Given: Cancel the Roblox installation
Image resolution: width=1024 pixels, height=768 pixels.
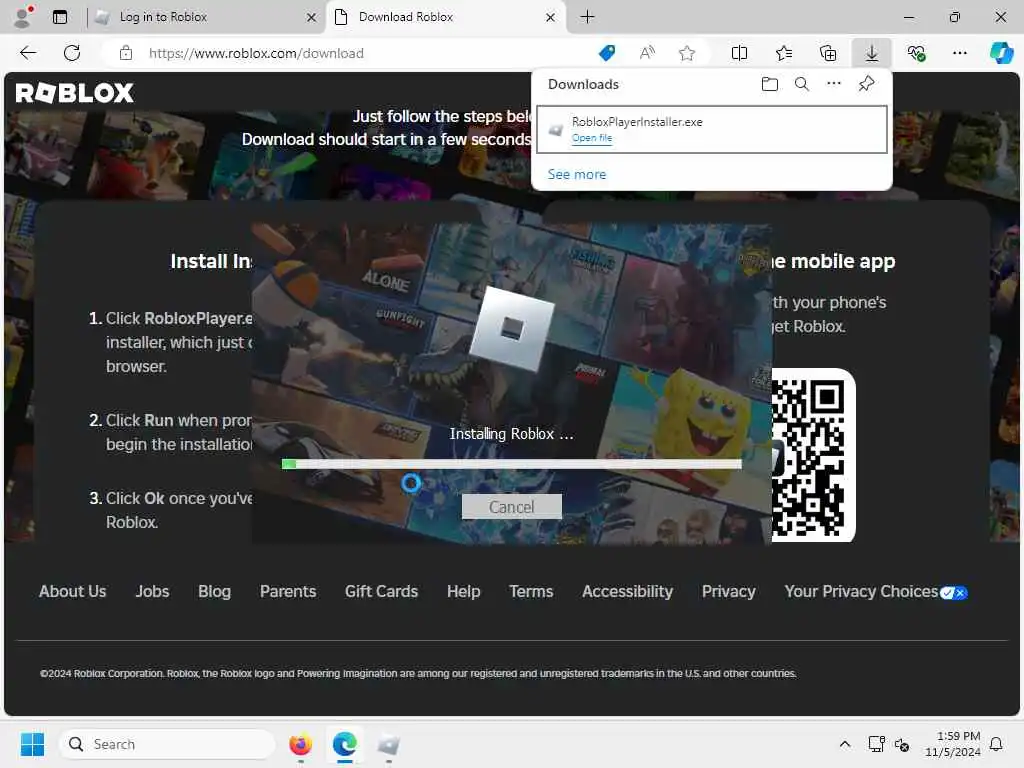Looking at the screenshot, I should coord(511,507).
